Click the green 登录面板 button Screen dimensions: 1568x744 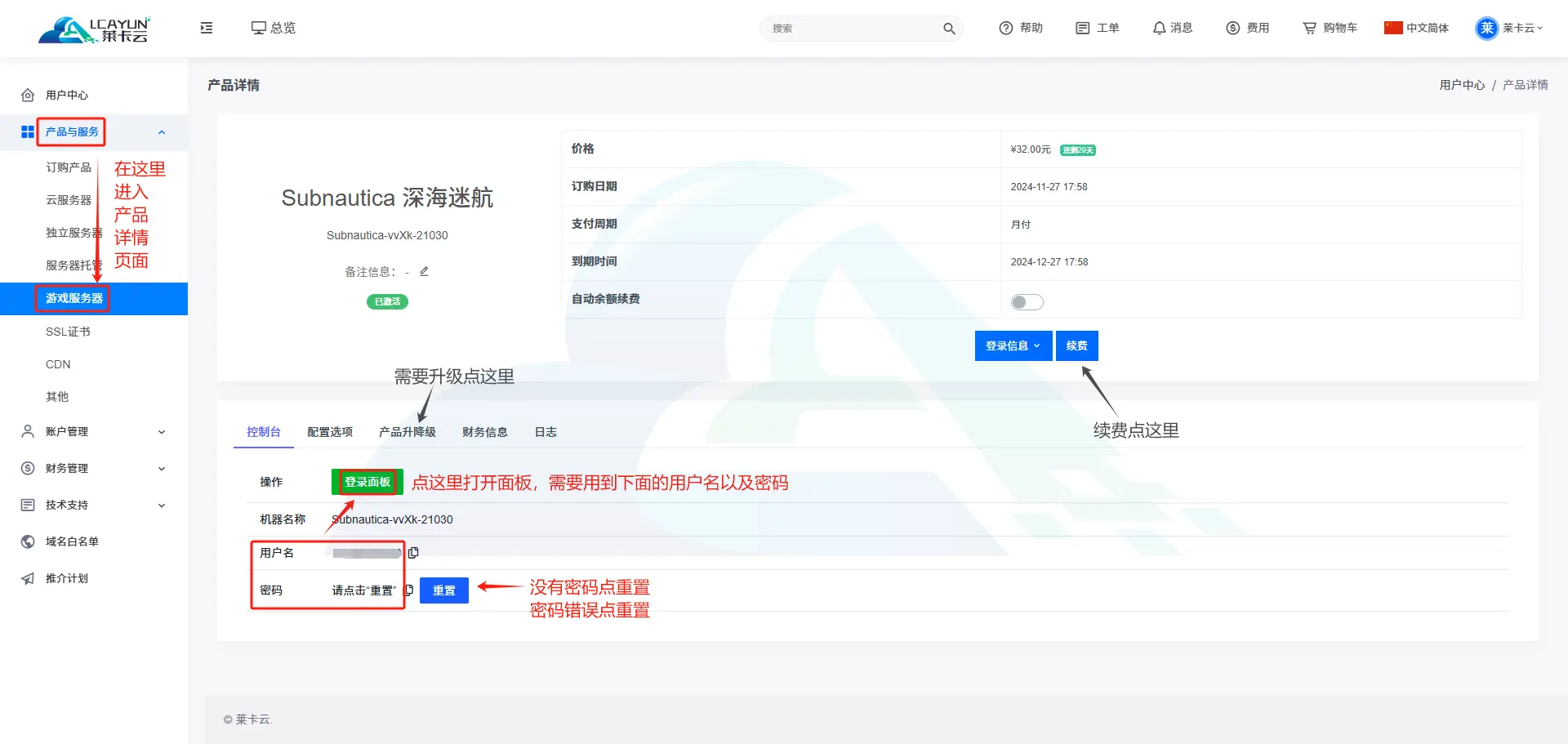pyautogui.click(x=367, y=482)
